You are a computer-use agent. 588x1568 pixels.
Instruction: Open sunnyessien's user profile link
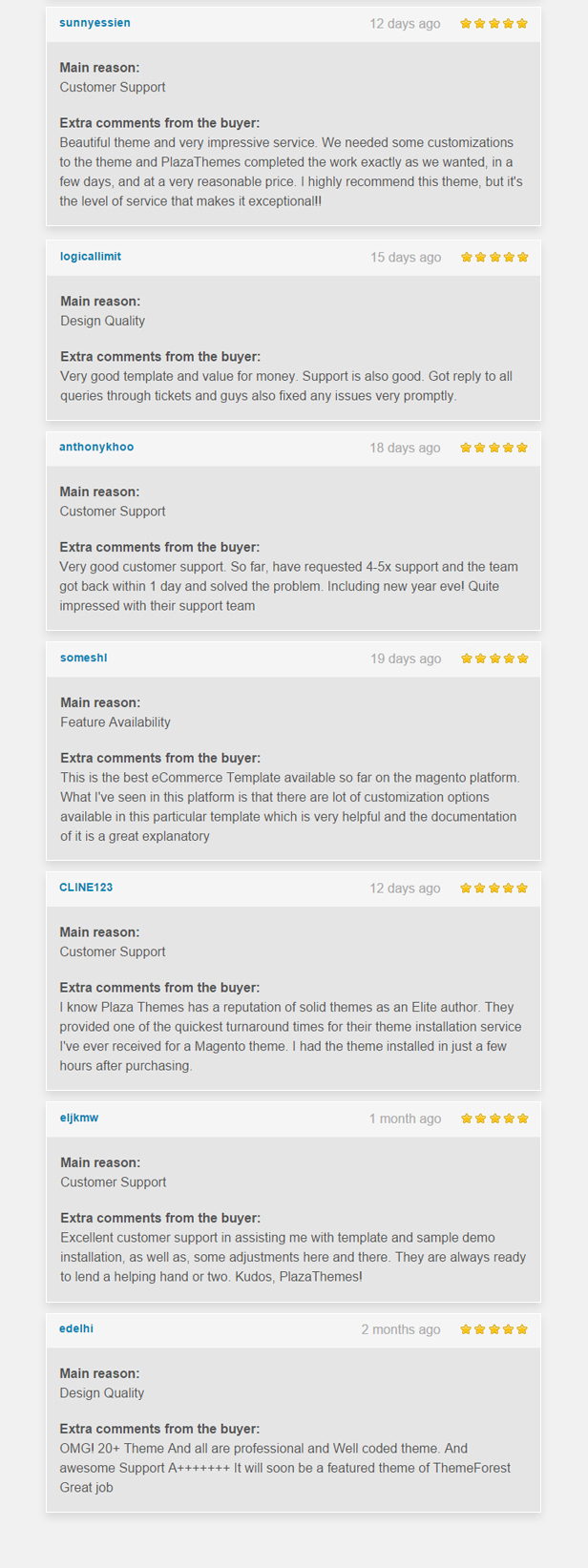[x=94, y=23]
